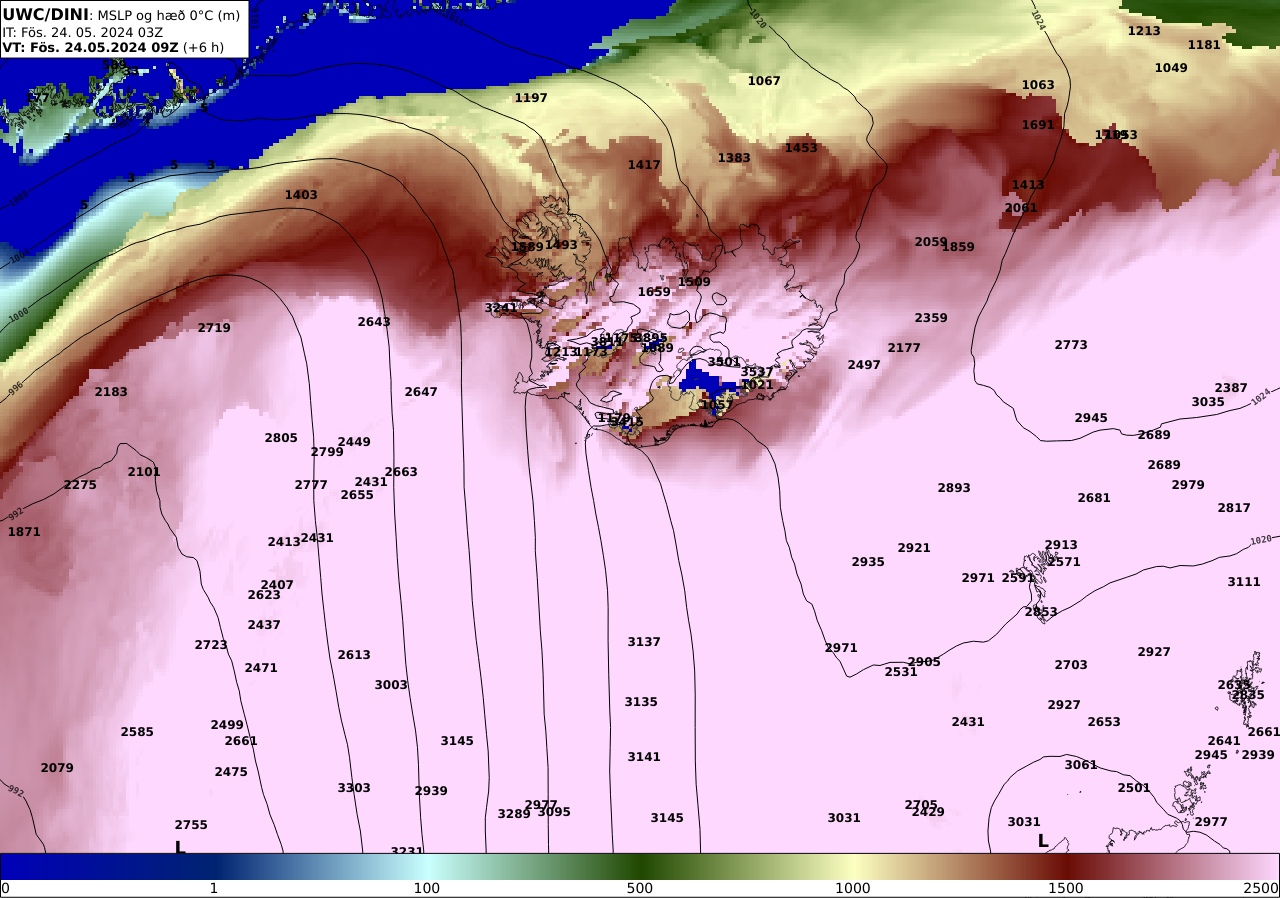
Task: Select the map value 1453
Action: (x=801, y=148)
